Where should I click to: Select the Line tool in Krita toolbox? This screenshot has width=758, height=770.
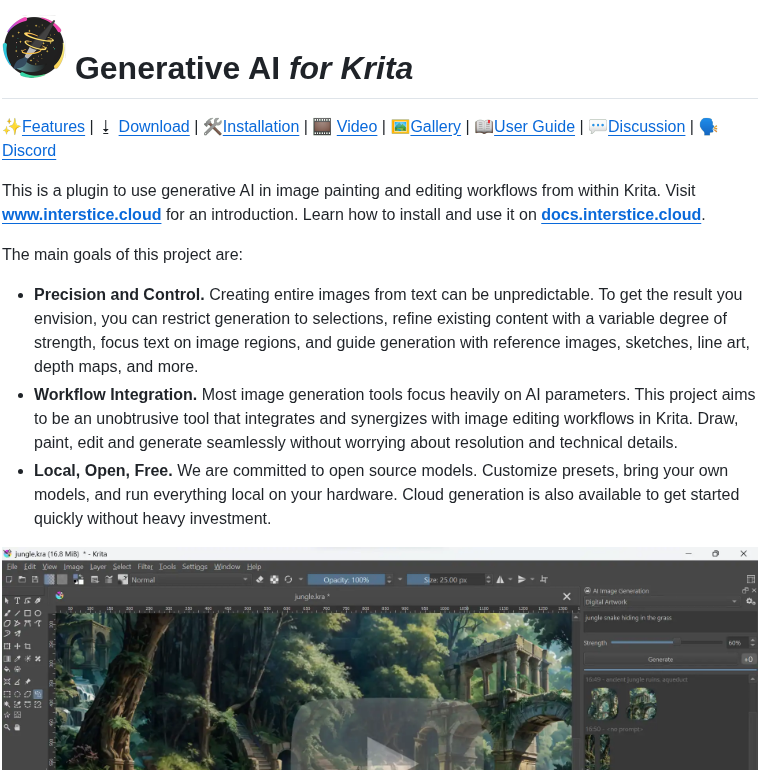(x=17, y=613)
